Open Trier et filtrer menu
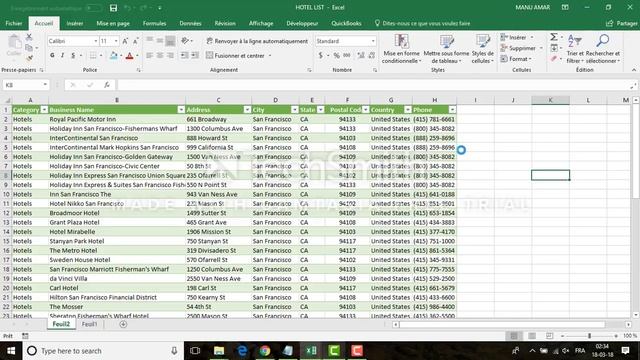 pos(575,49)
